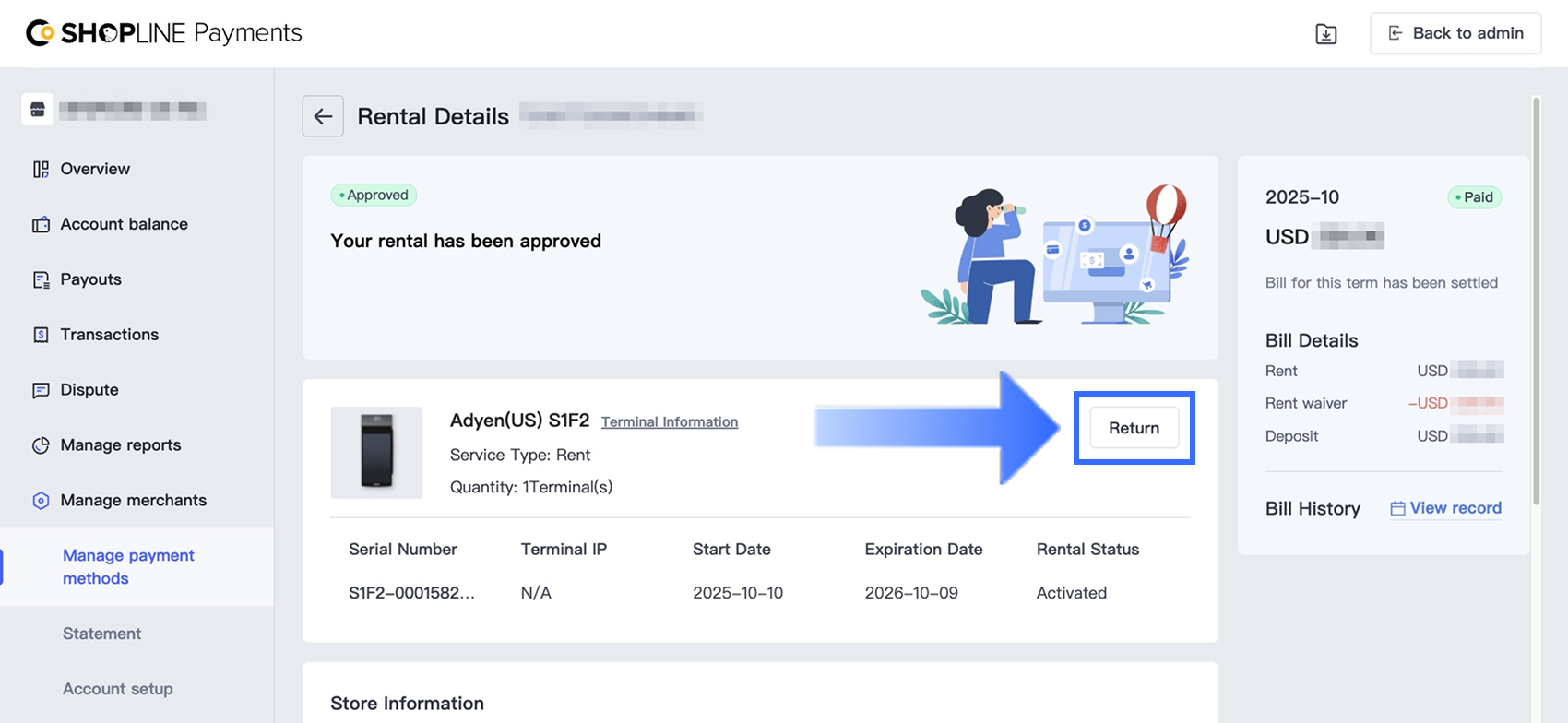Click the Dispute chat icon
The width and height of the screenshot is (1568, 723).
point(41,390)
